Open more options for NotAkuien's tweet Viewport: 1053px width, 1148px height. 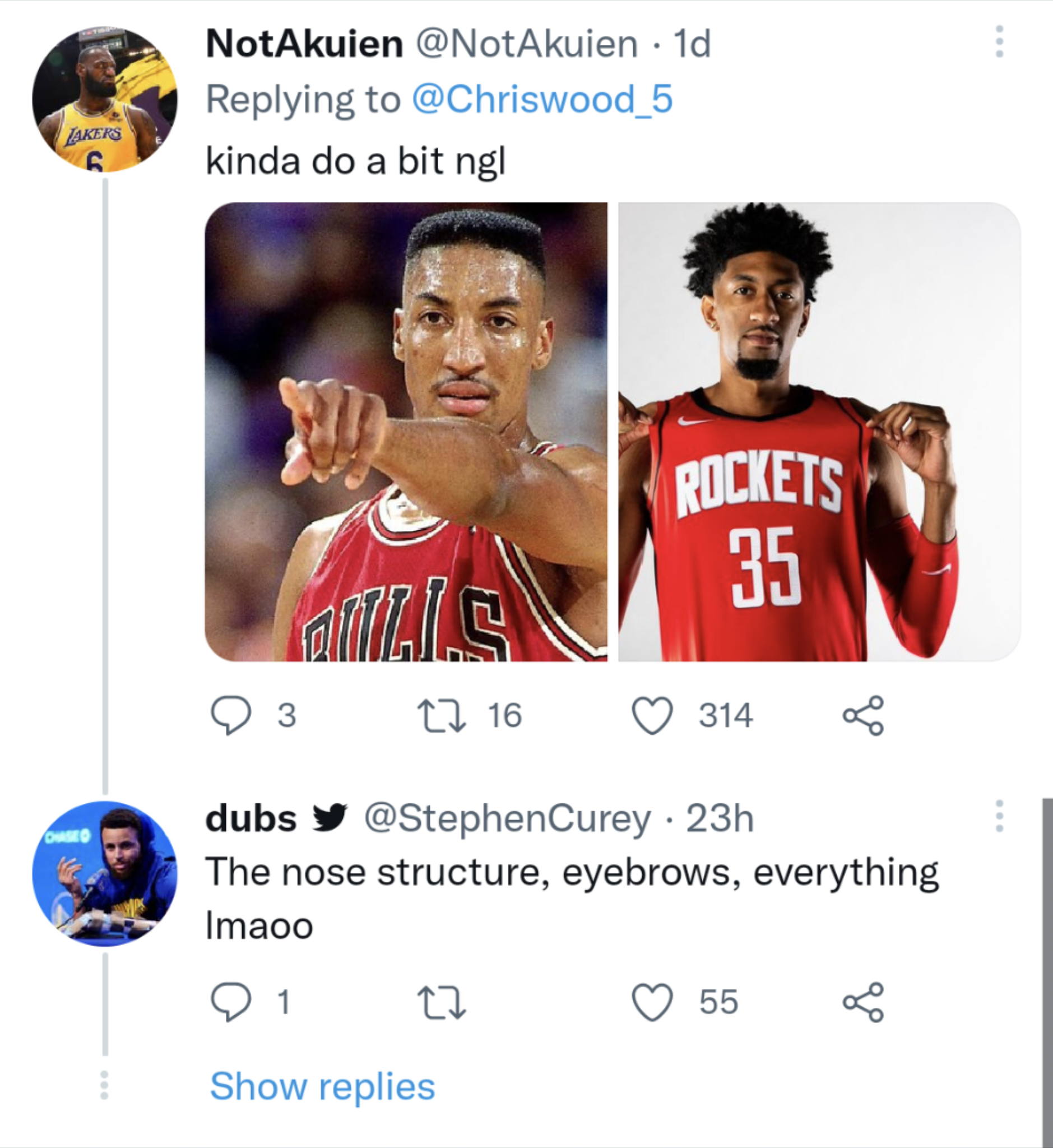[x=999, y=41]
